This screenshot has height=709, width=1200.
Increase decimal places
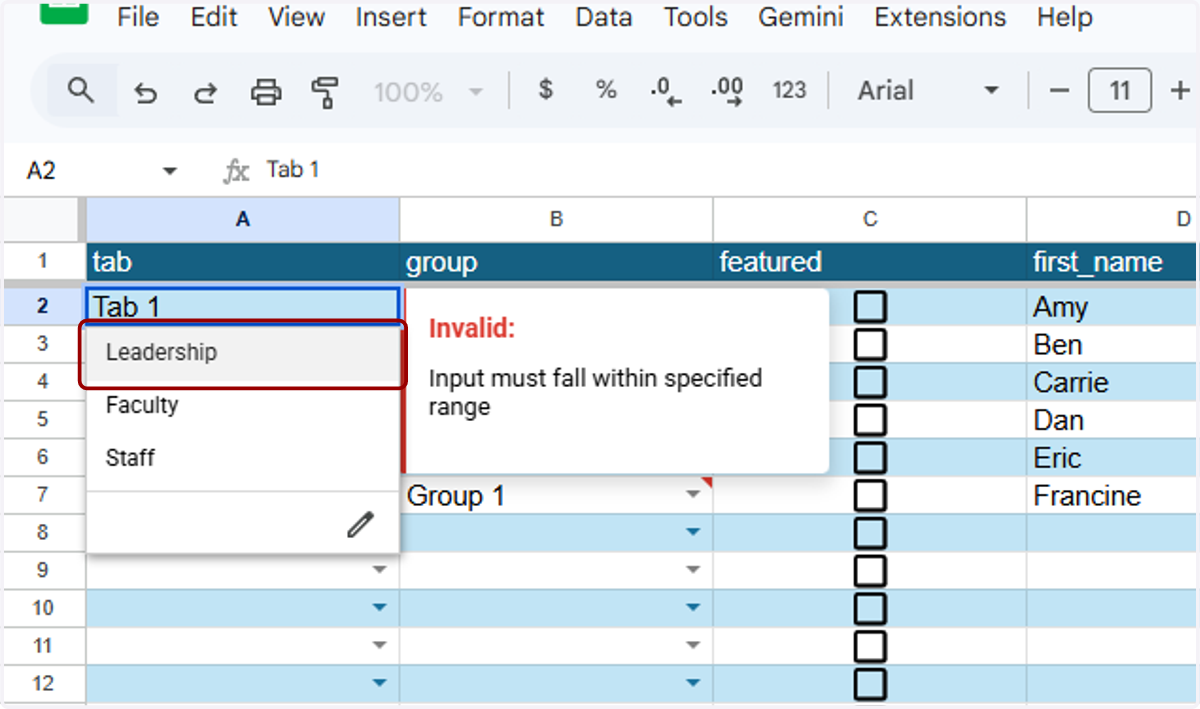727,91
